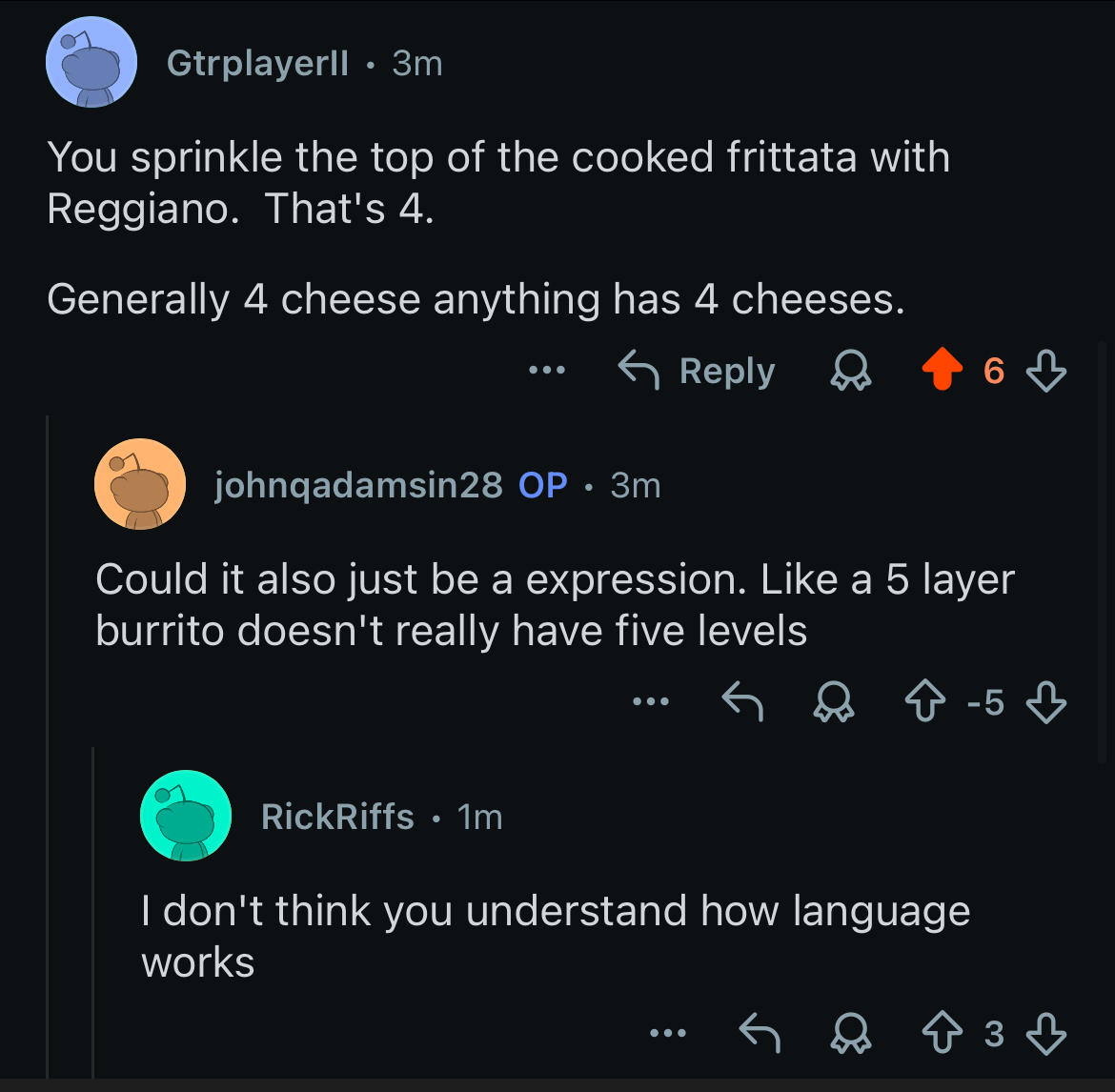Open GtrplayerII's avatar profile picture

91,64
